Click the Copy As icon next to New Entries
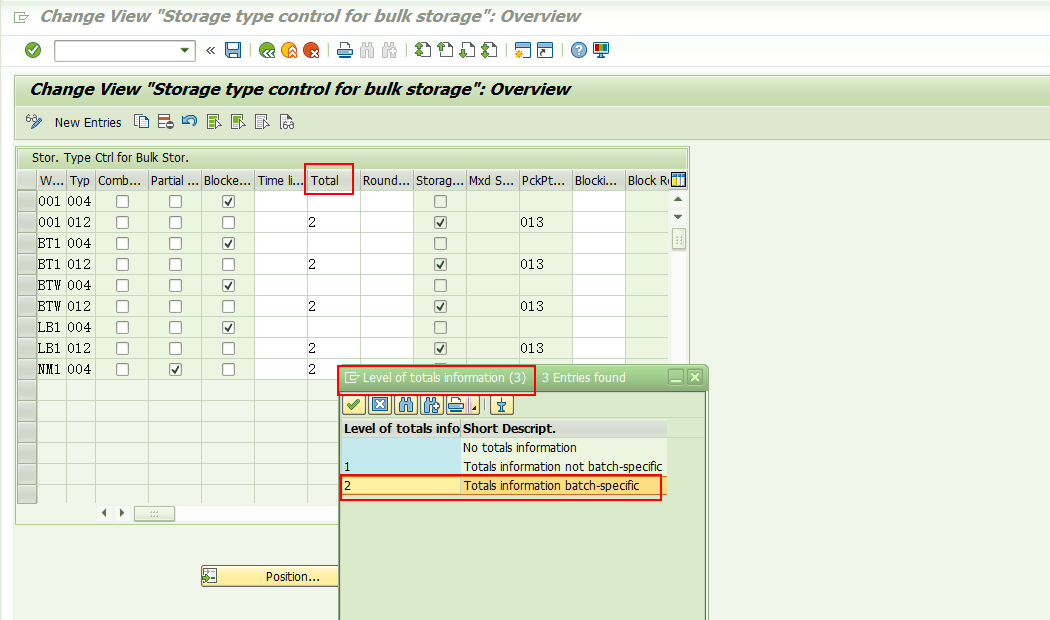1050x620 pixels. coord(141,121)
